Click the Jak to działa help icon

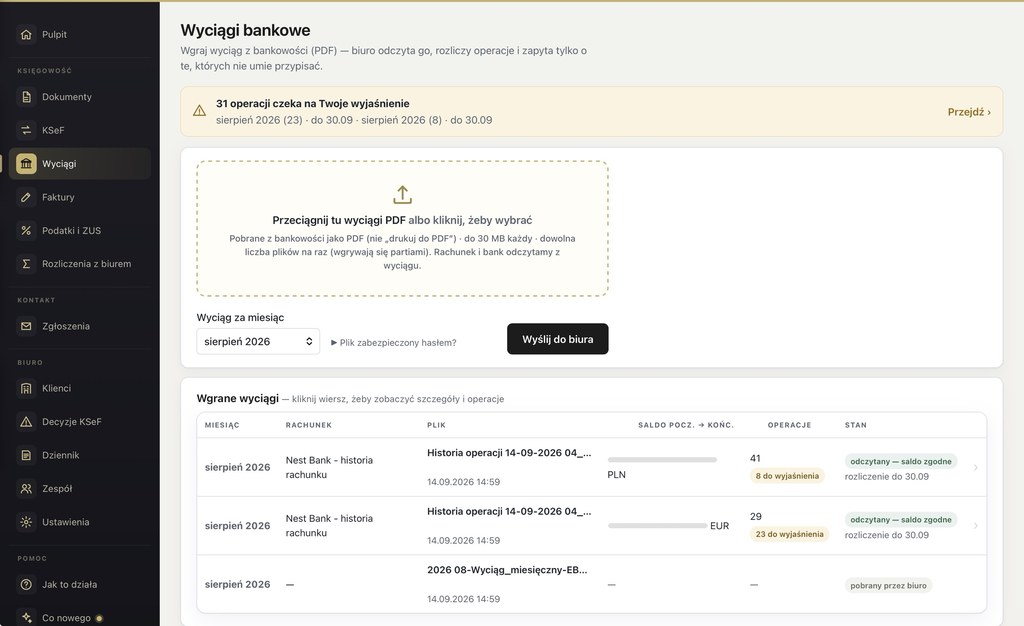tap(26, 584)
